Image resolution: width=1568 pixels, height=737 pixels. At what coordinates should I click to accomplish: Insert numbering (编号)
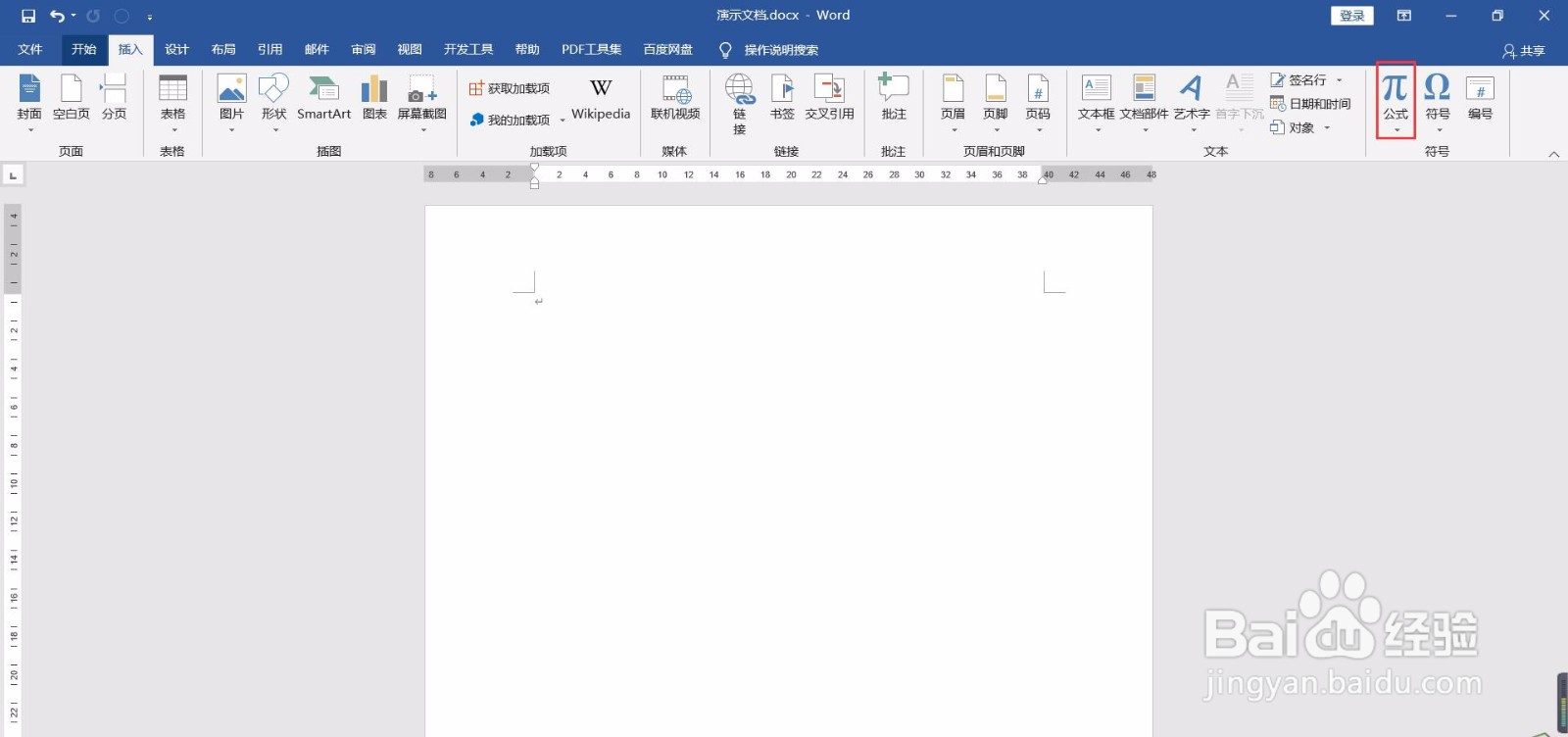(x=1480, y=98)
